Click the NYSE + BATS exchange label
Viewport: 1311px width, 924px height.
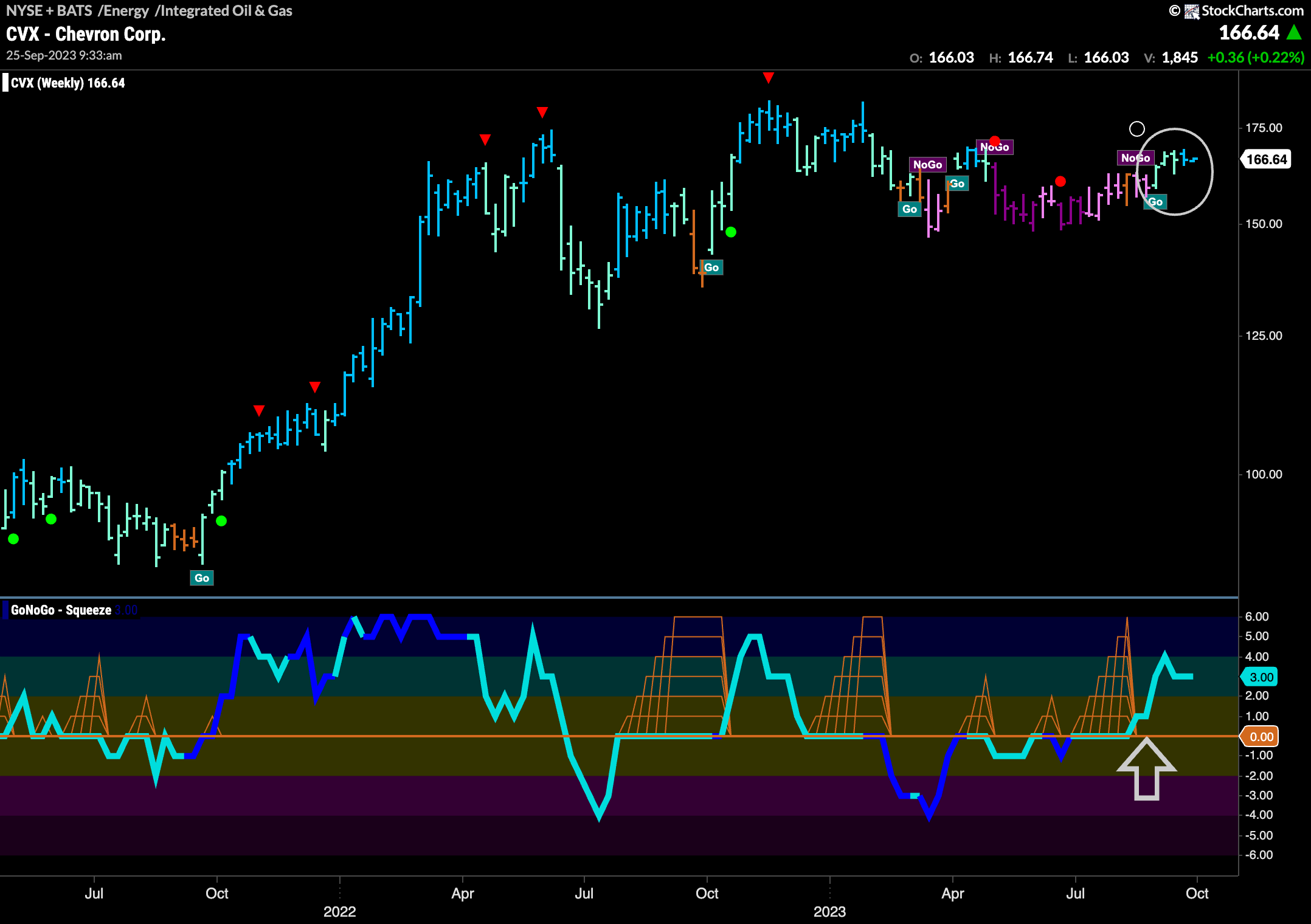click(x=49, y=11)
